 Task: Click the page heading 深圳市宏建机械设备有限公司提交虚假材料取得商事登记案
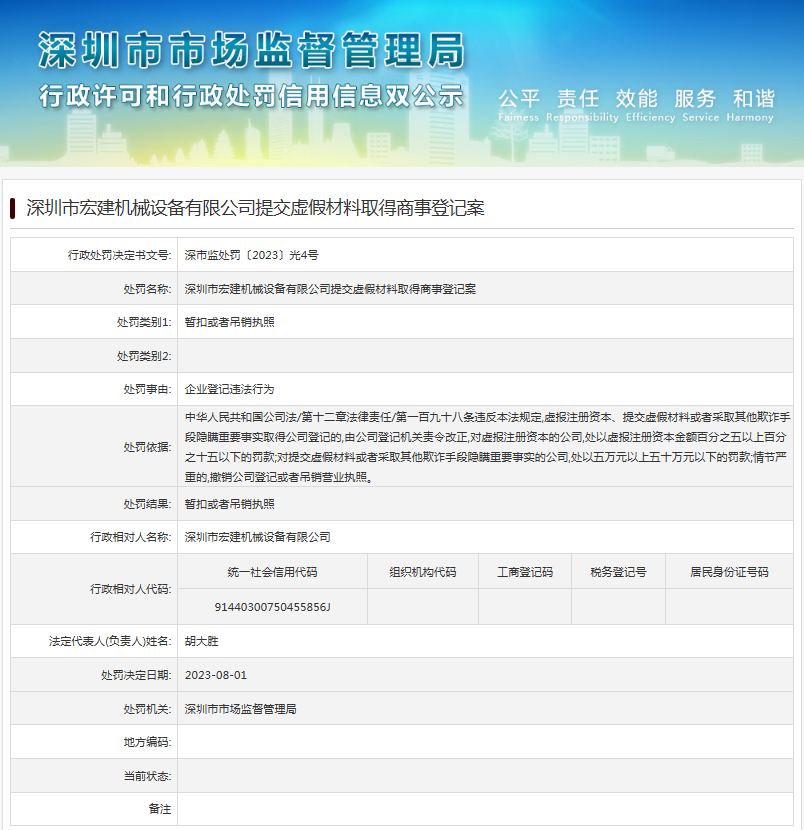click(x=255, y=208)
